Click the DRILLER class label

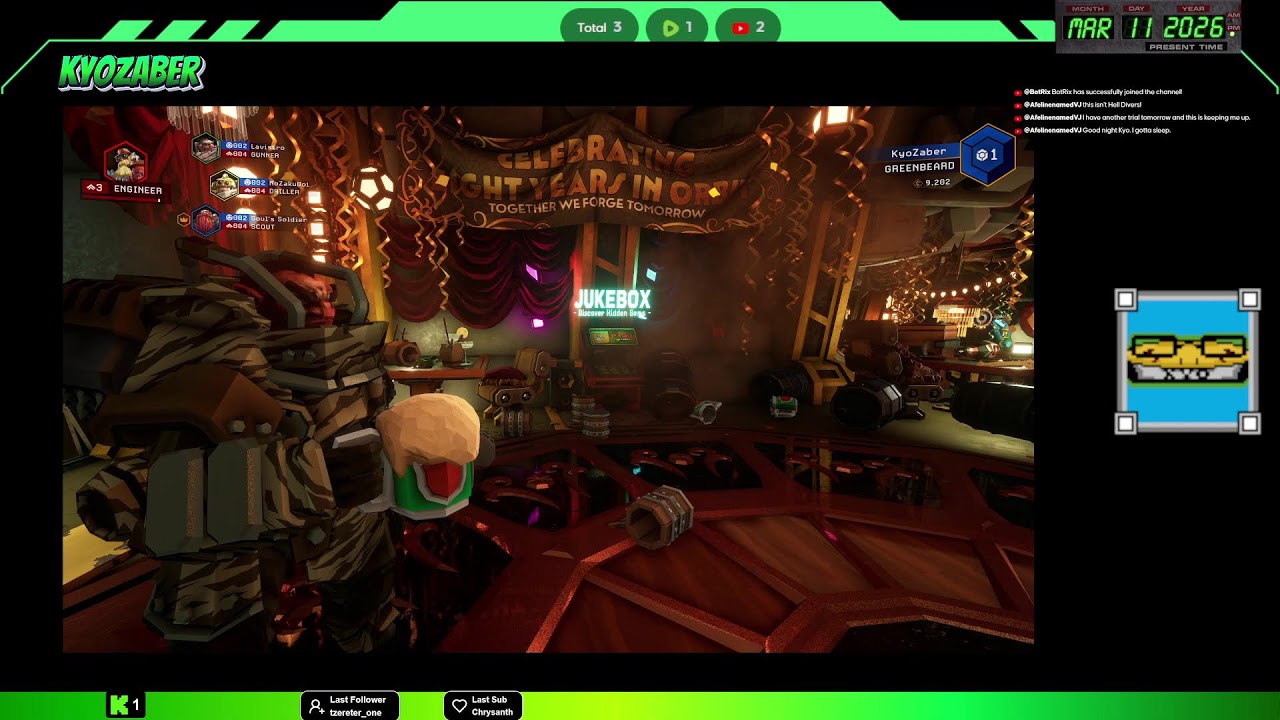click(x=285, y=191)
